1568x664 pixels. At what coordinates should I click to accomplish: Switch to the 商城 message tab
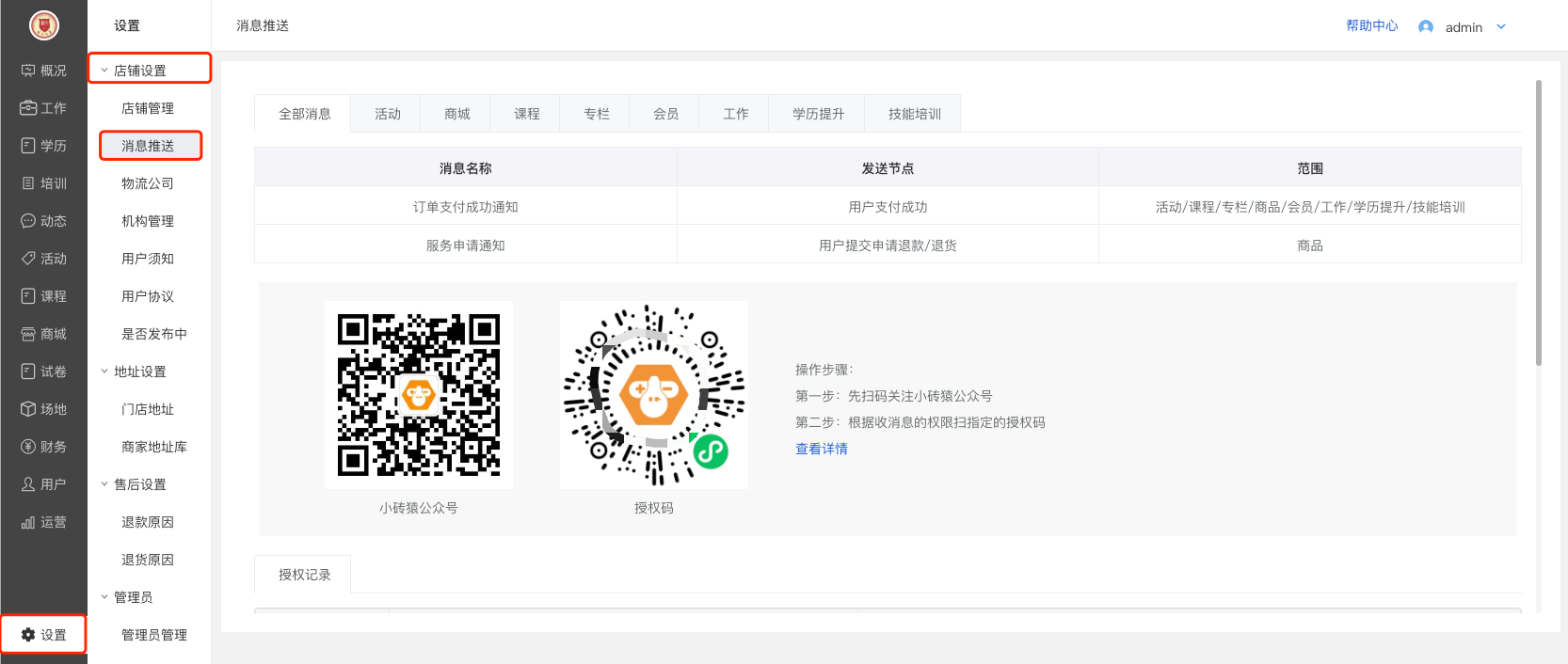(457, 114)
